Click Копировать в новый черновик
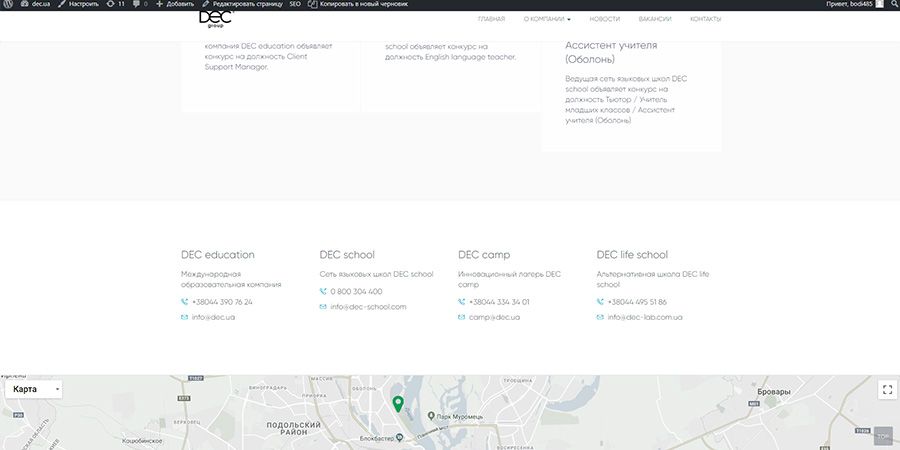The height and width of the screenshot is (450, 900). (362, 5)
